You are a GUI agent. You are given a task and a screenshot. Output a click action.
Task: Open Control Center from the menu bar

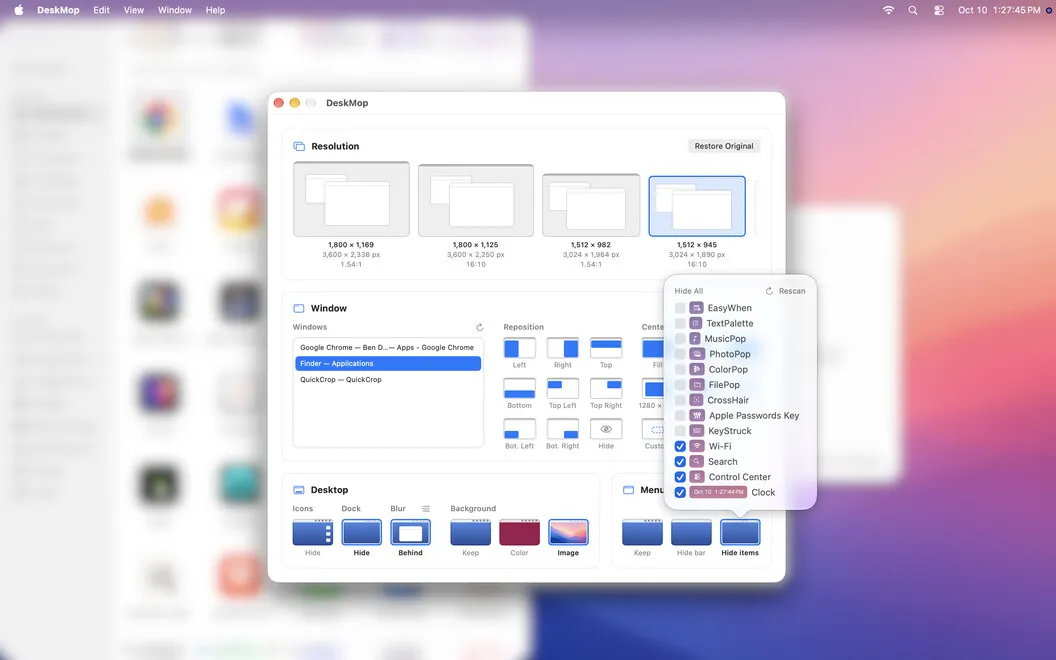coord(939,10)
